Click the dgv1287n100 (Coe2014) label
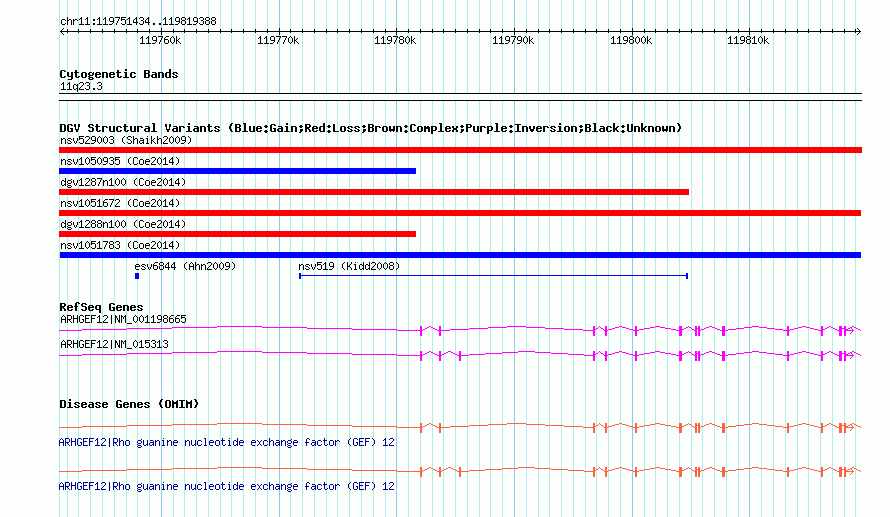 tap(123, 182)
